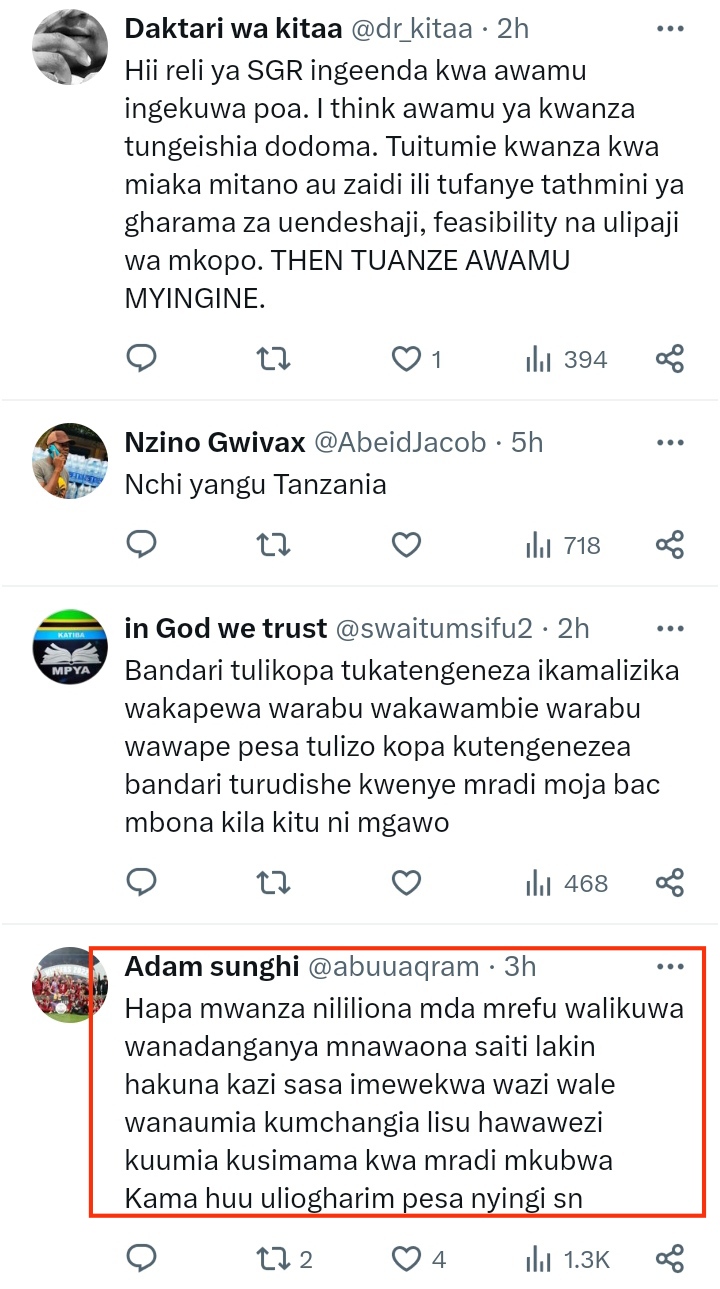View Adam sunghi's 1.3K views analytics

tap(567, 1260)
